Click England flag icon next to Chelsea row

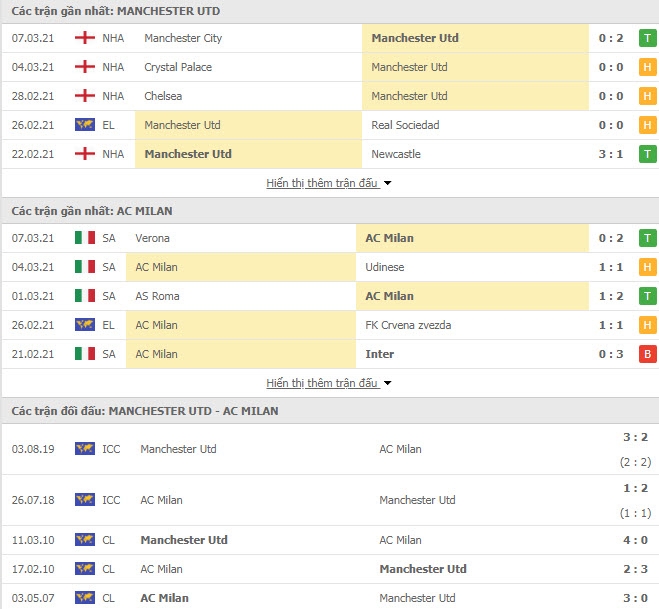point(84,96)
